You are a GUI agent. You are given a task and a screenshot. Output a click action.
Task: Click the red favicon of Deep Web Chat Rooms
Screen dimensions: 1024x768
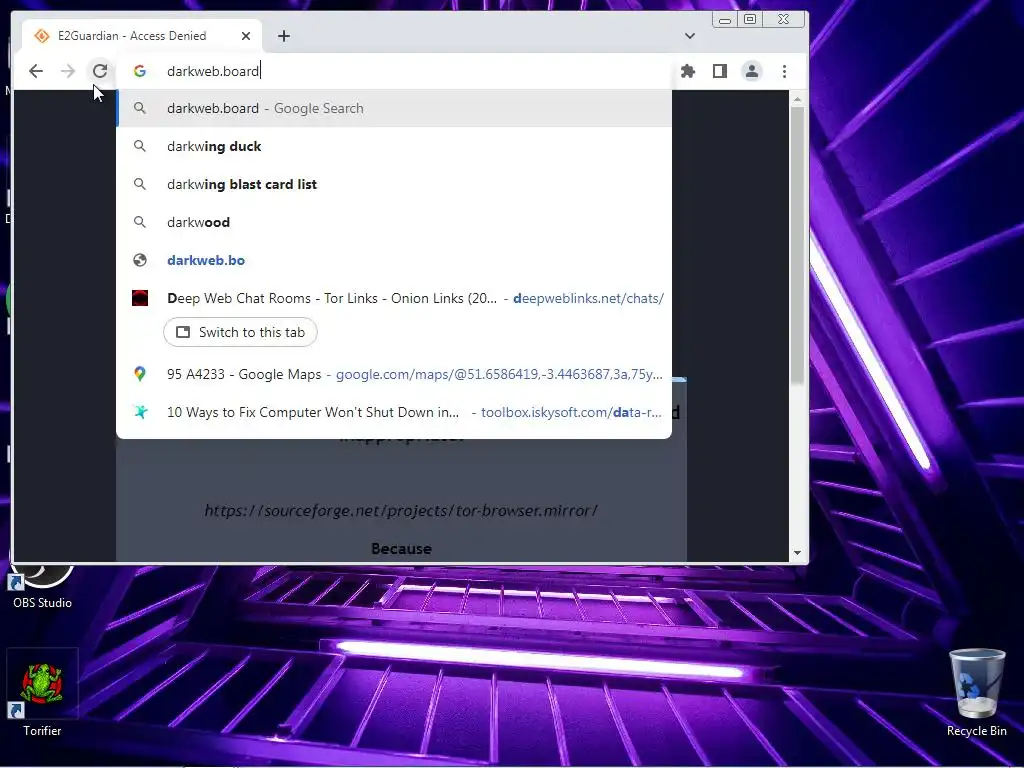pyautogui.click(x=140, y=298)
